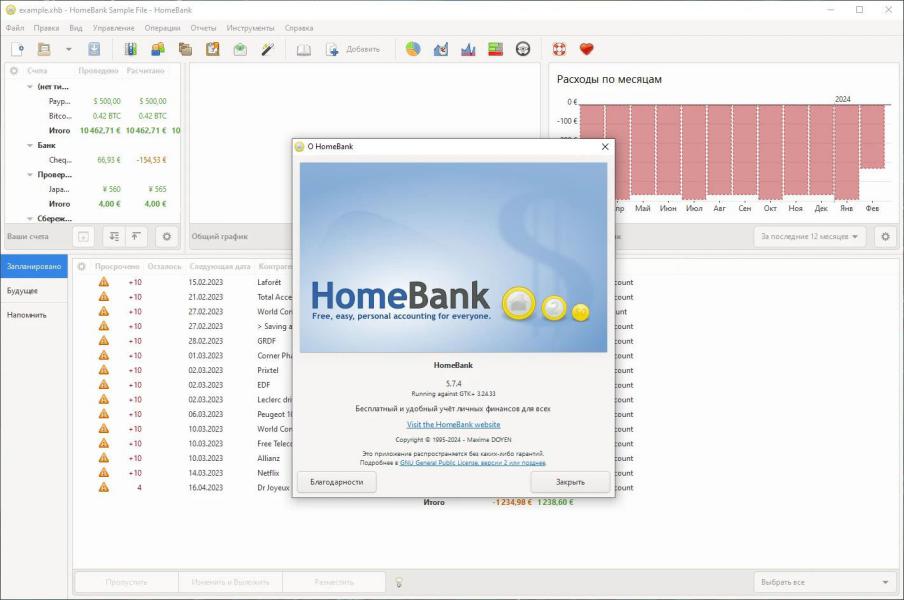Open the payees management icon

coord(158,50)
